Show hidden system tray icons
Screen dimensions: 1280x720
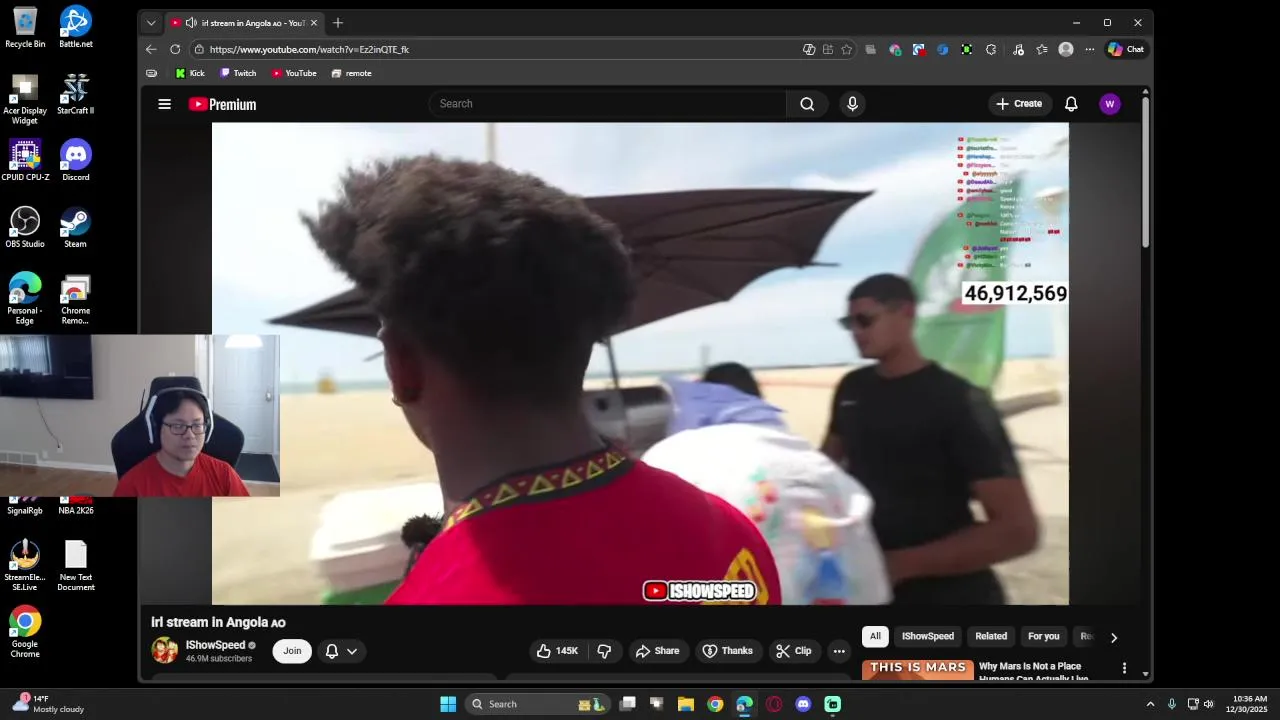[x=1150, y=704]
